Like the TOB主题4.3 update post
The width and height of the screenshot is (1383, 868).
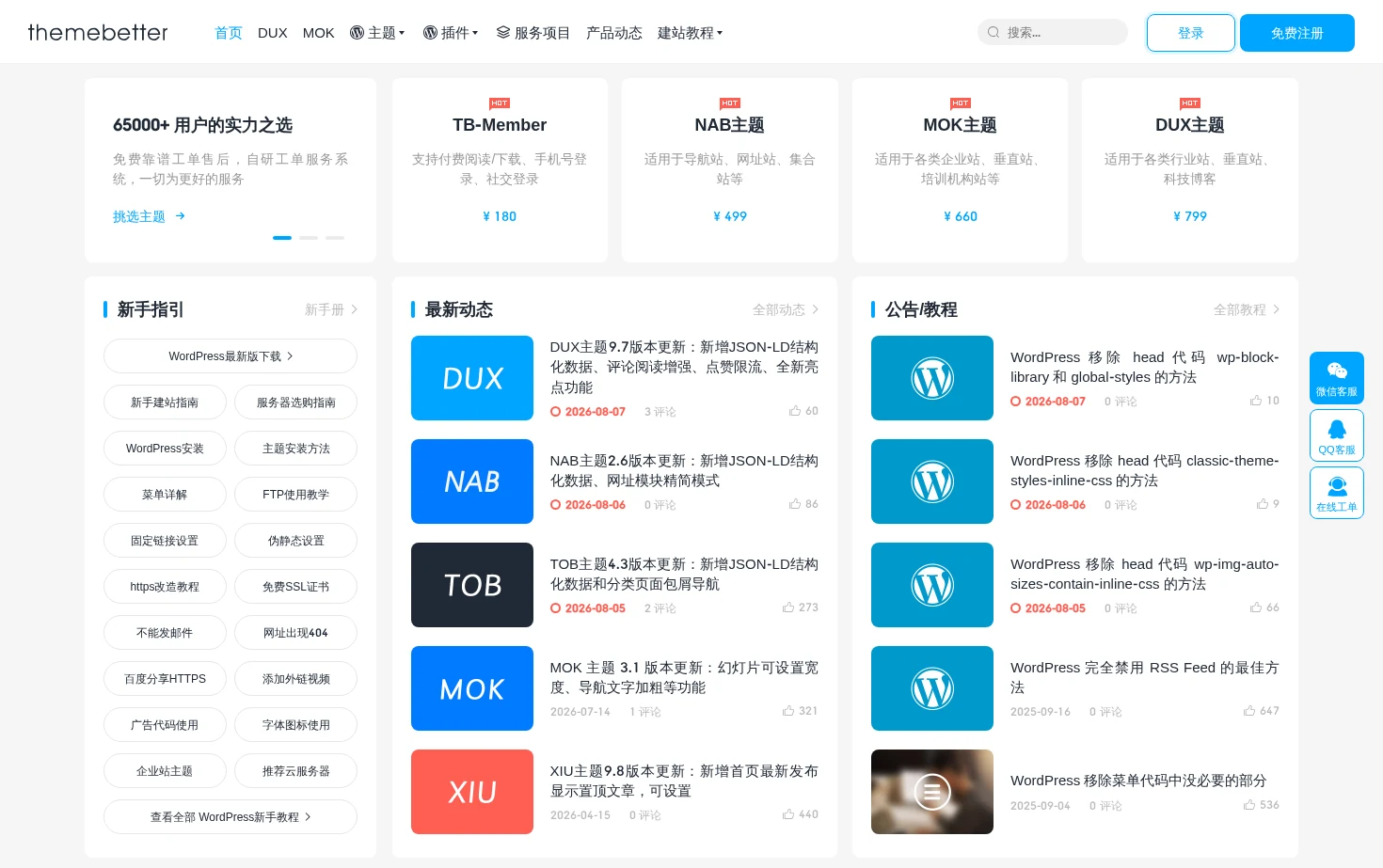pos(801,608)
